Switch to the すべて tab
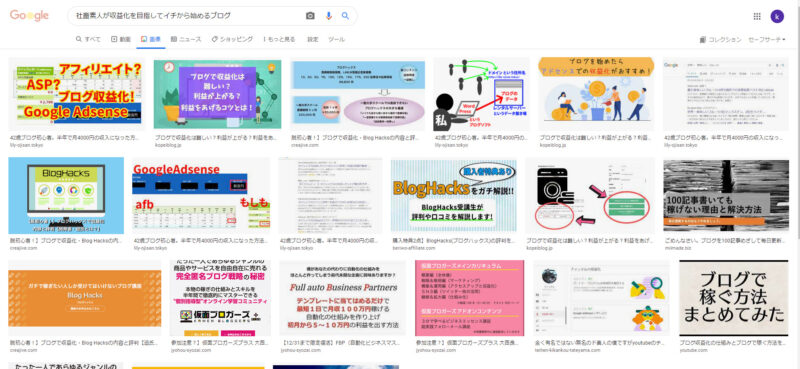 (88, 39)
